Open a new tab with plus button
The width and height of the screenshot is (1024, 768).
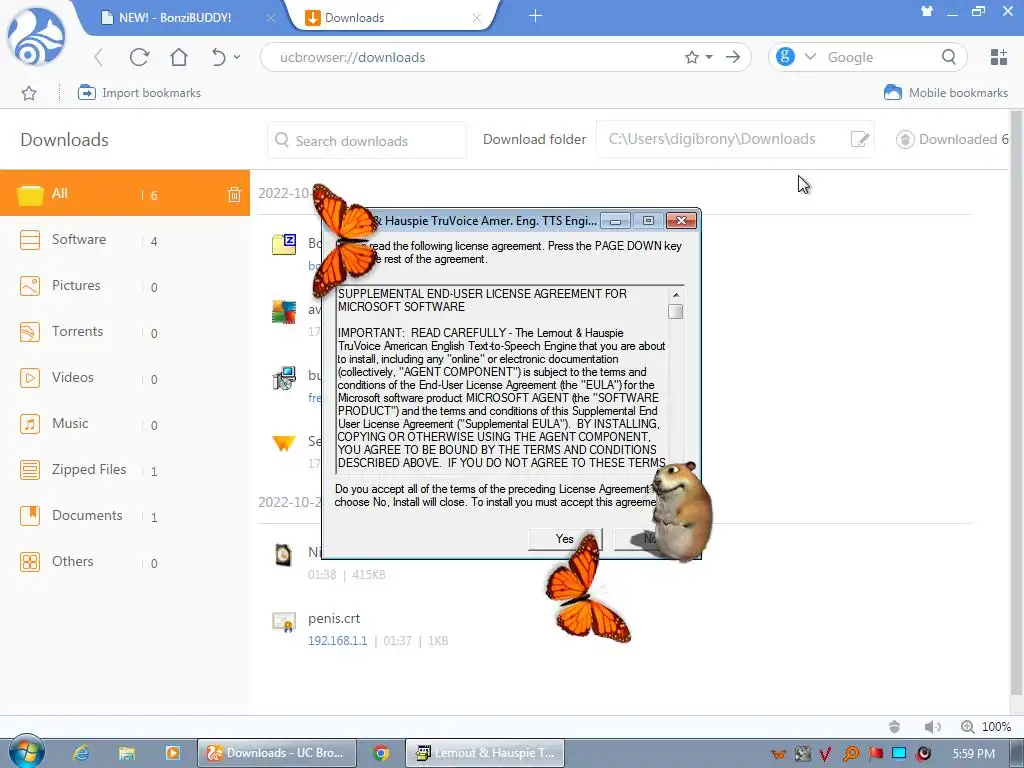tap(536, 16)
